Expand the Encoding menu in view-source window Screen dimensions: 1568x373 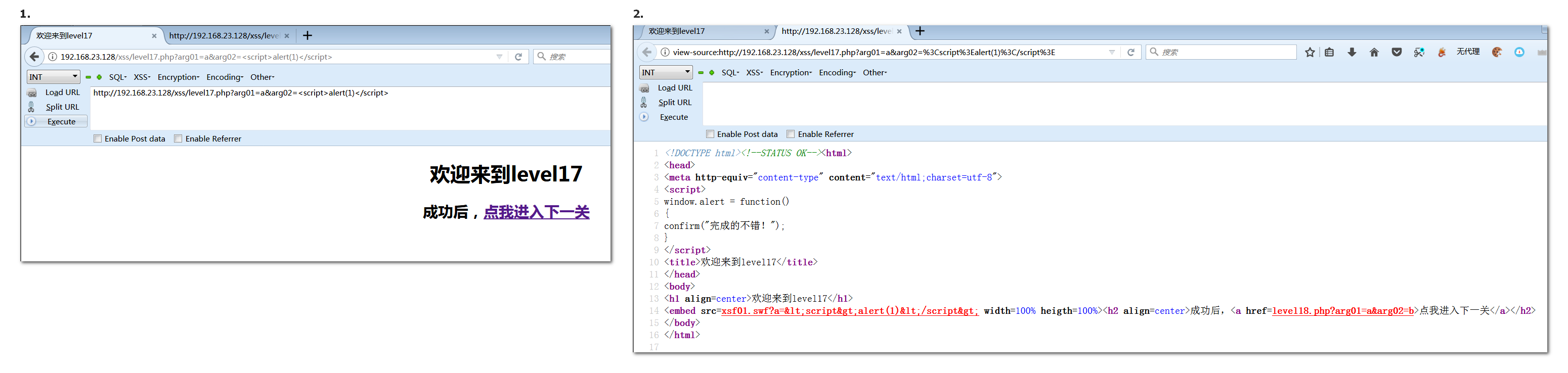pyautogui.click(x=837, y=72)
